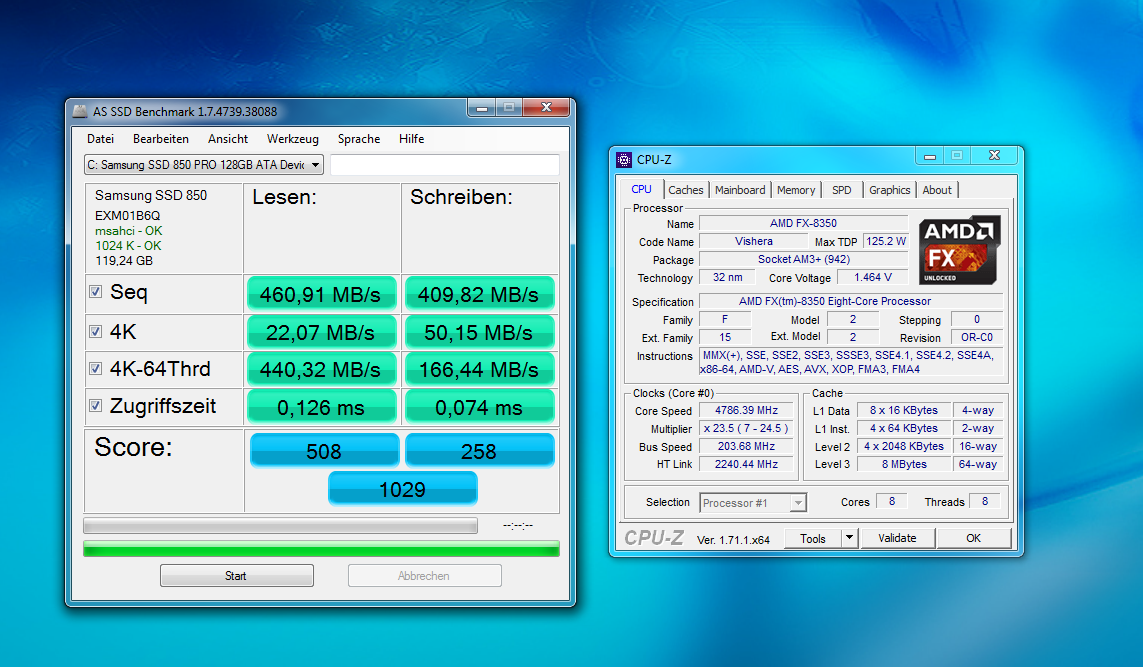Open the Datei menu

pyautogui.click(x=101, y=139)
